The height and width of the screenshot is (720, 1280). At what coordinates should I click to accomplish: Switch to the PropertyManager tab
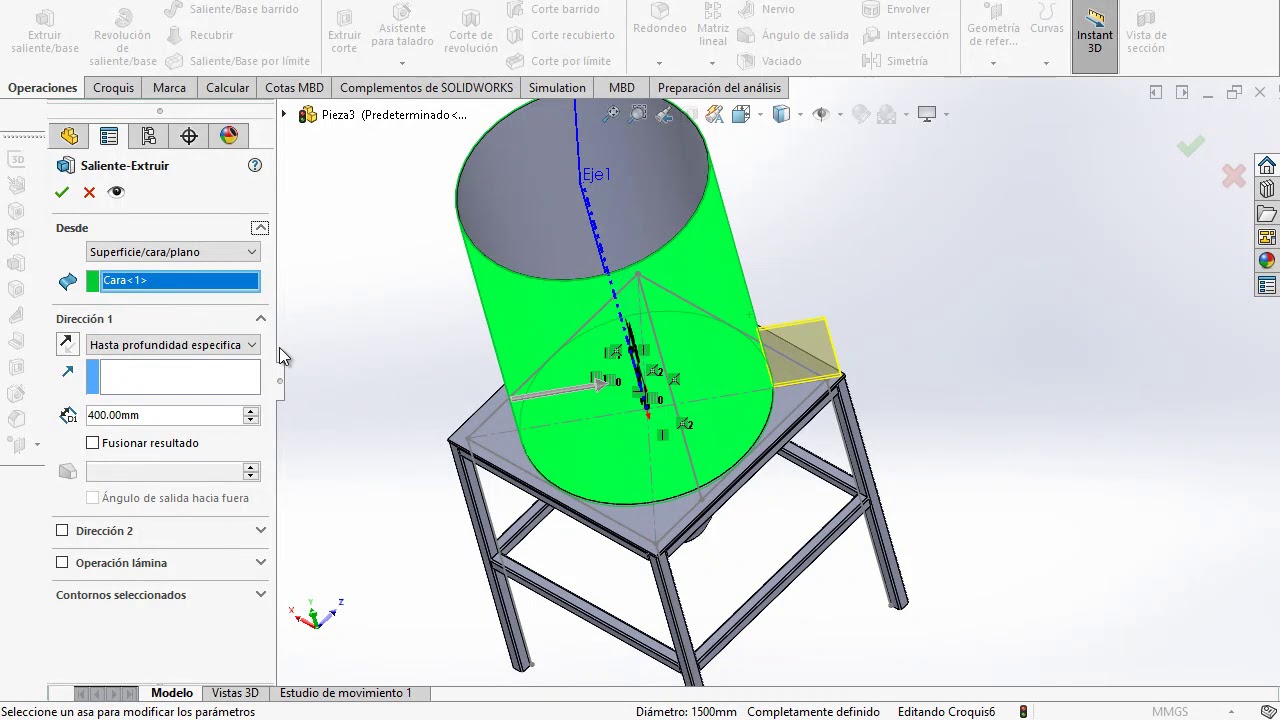point(109,136)
